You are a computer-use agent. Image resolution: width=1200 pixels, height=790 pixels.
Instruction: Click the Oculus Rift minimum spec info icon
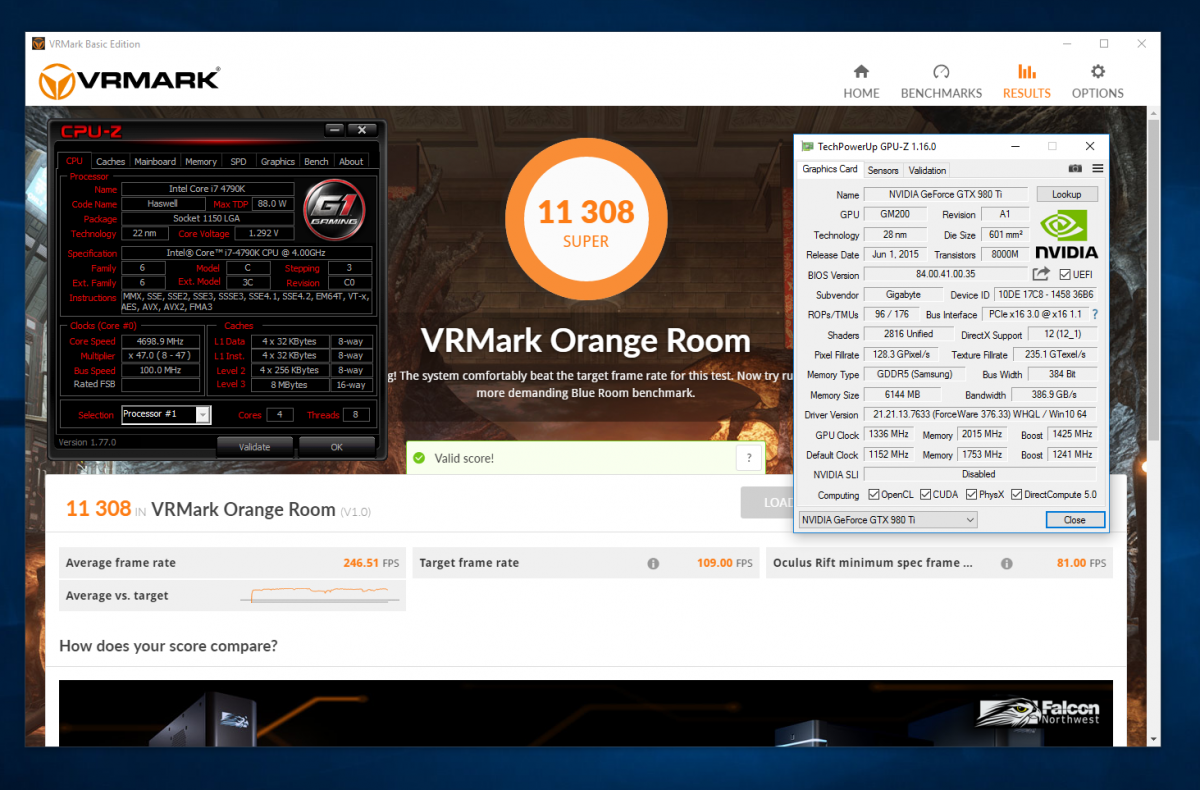[x=1008, y=563]
